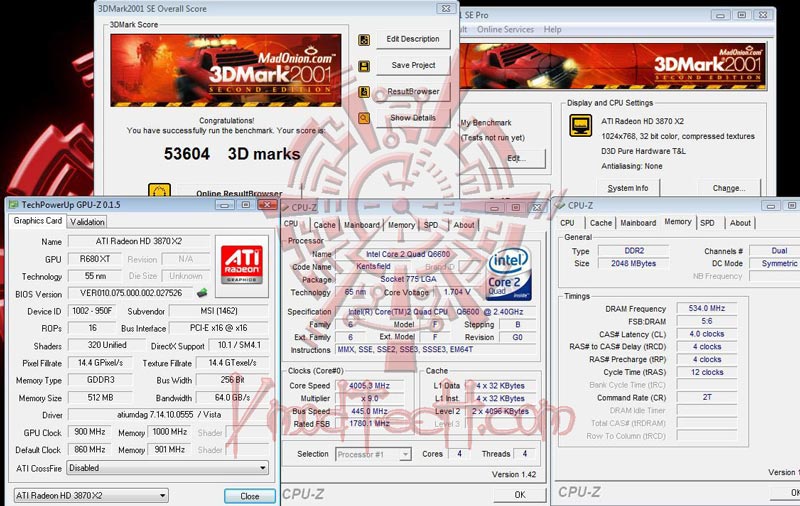Open the ATI CrossFire dropdown showing Disabled
This screenshot has height=506, width=800.
click(167, 468)
